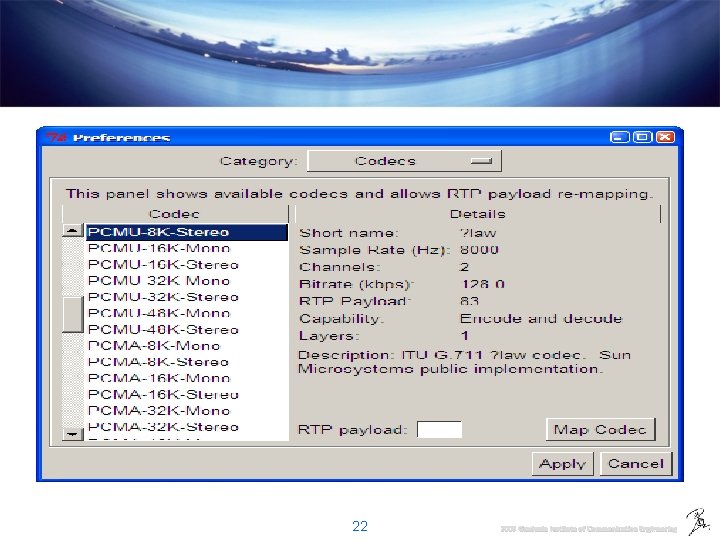Pick PCMA-32K-Stereo from the list
This screenshot has width=720, height=540.
click(187, 427)
